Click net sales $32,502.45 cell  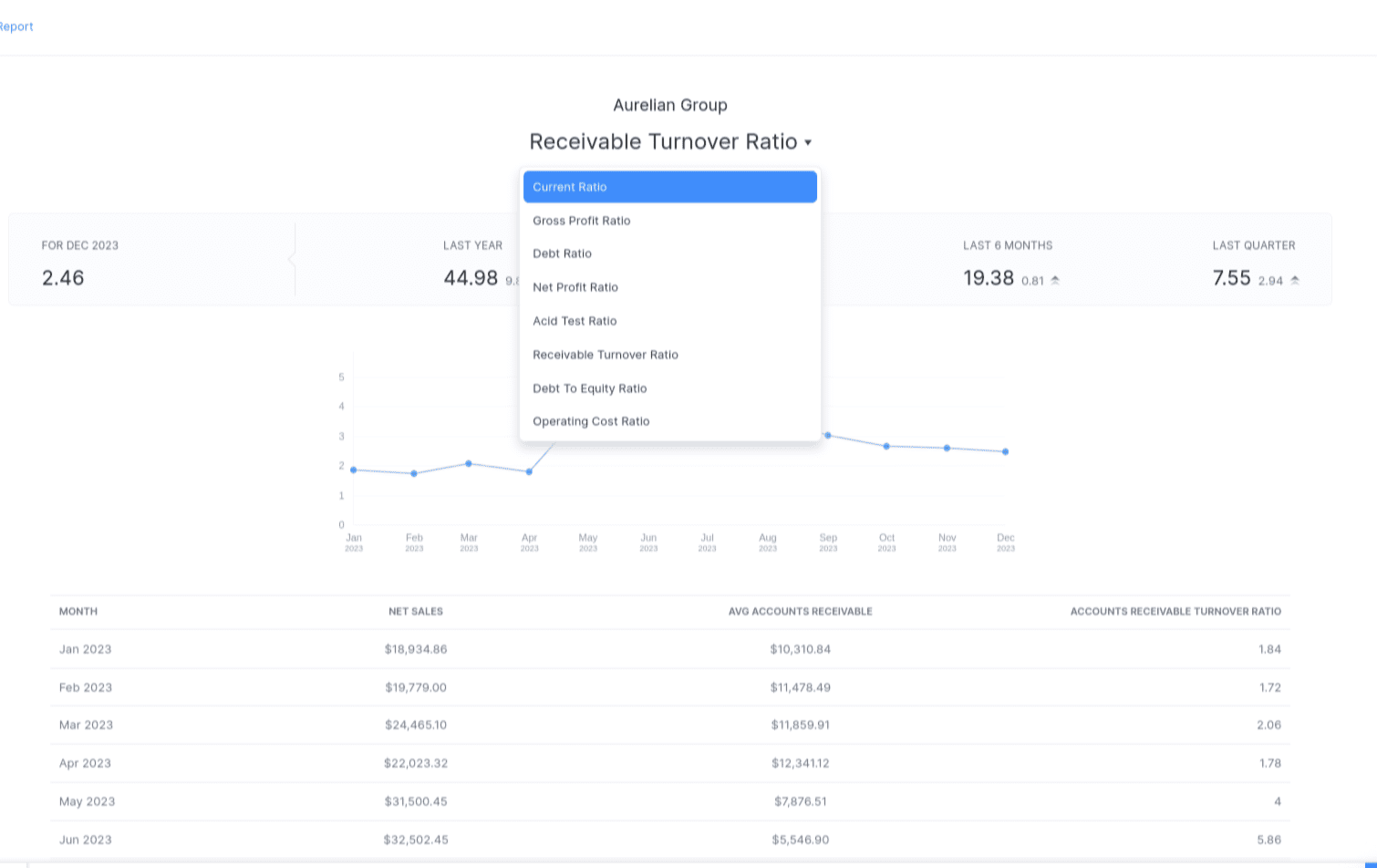point(416,840)
